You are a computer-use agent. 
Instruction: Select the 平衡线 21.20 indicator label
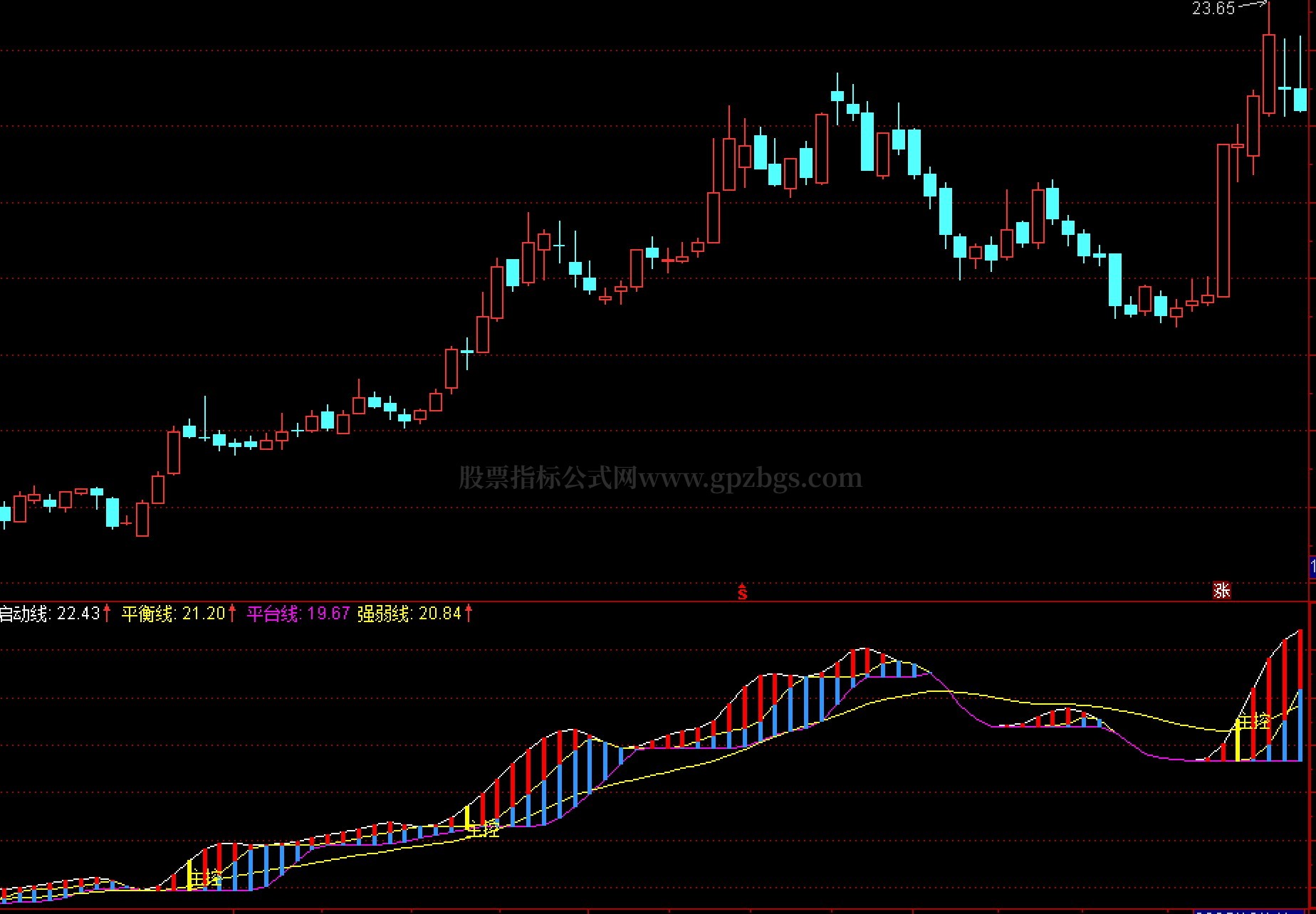pyautogui.click(x=173, y=613)
